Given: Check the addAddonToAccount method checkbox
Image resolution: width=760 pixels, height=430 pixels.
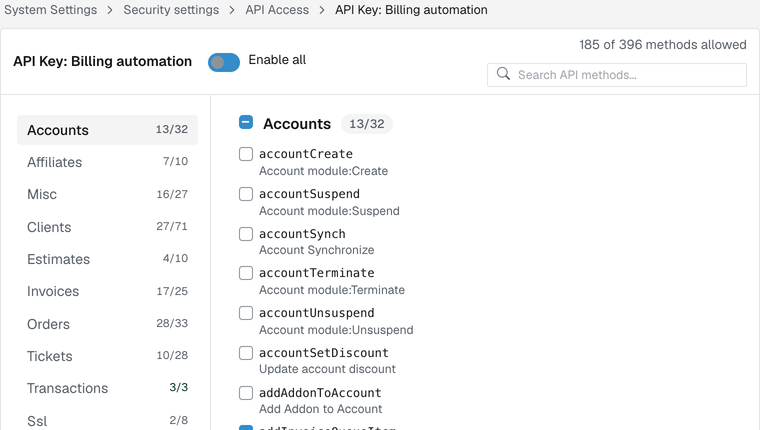Looking at the screenshot, I should 246,393.
